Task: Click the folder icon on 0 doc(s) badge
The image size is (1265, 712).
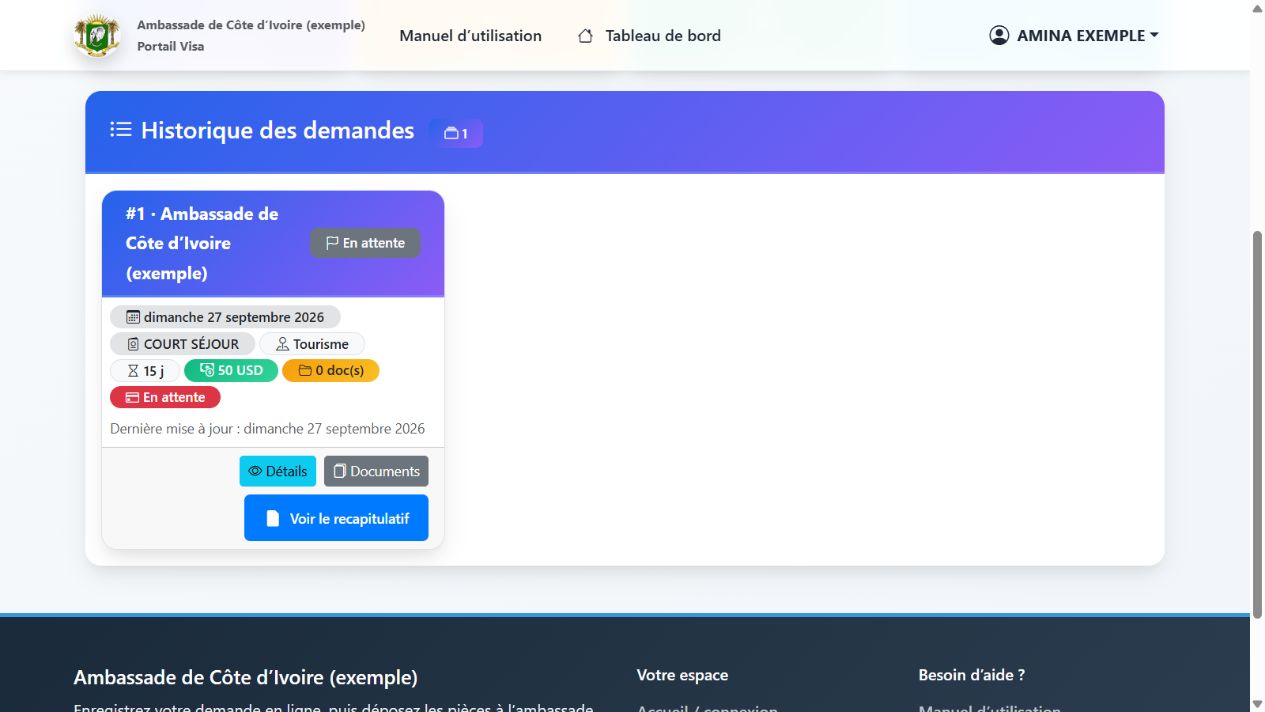Action: click(305, 371)
